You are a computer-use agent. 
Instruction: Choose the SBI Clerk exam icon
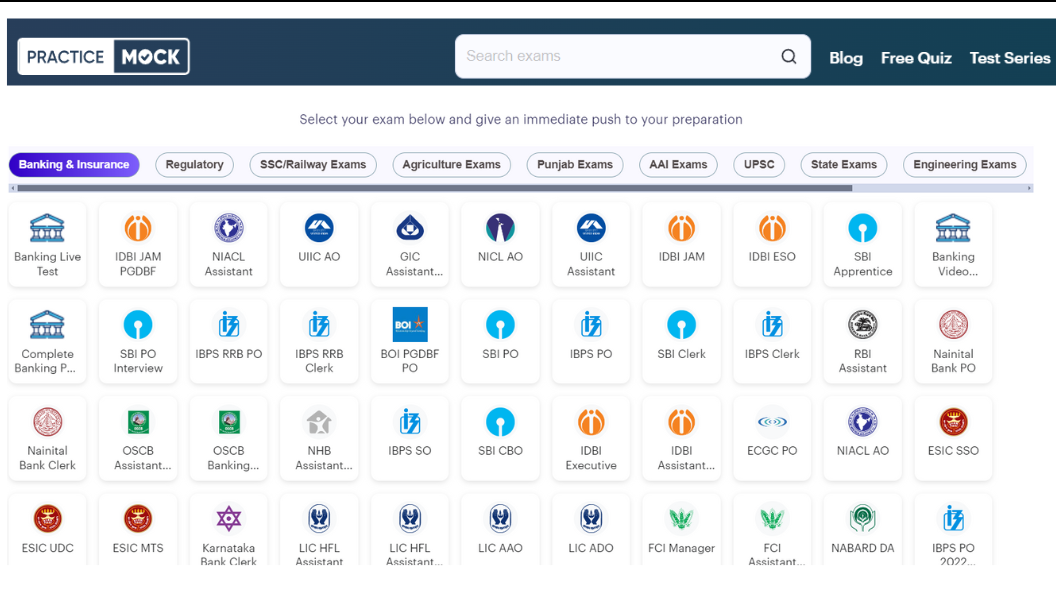tap(682, 325)
